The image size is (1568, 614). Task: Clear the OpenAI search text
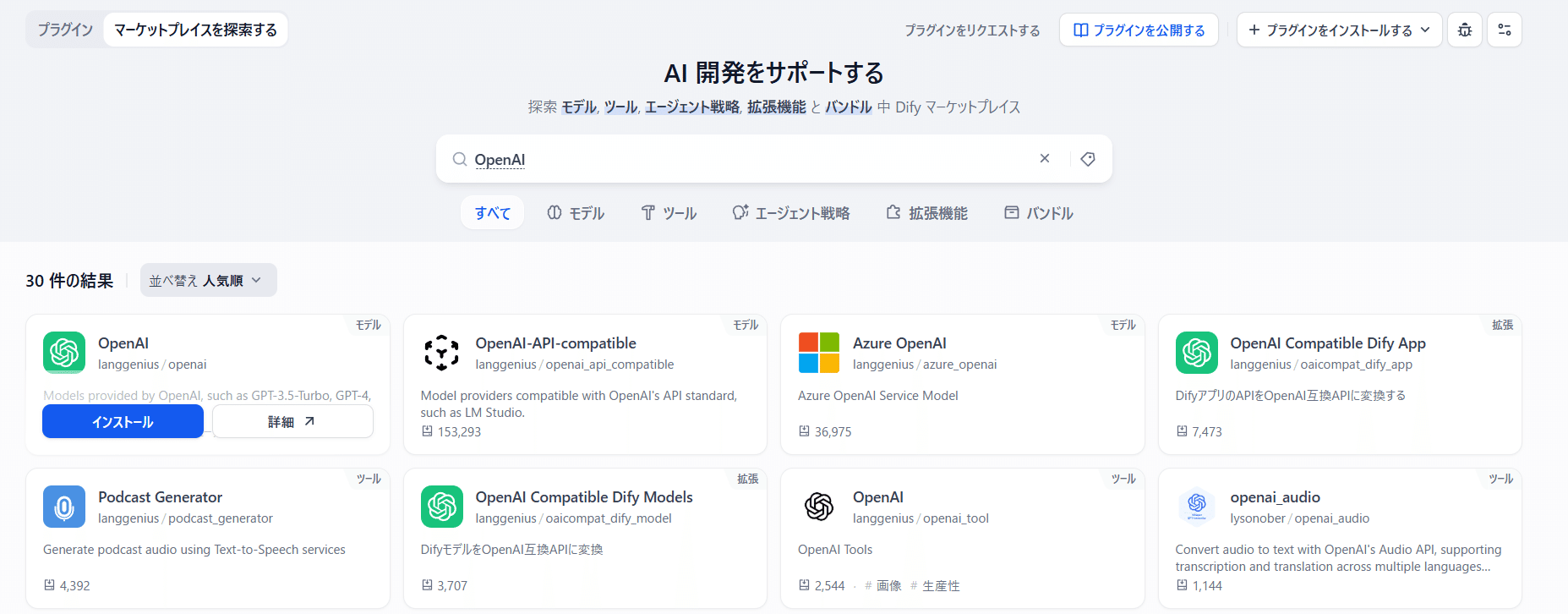click(x=1045, y=158)
